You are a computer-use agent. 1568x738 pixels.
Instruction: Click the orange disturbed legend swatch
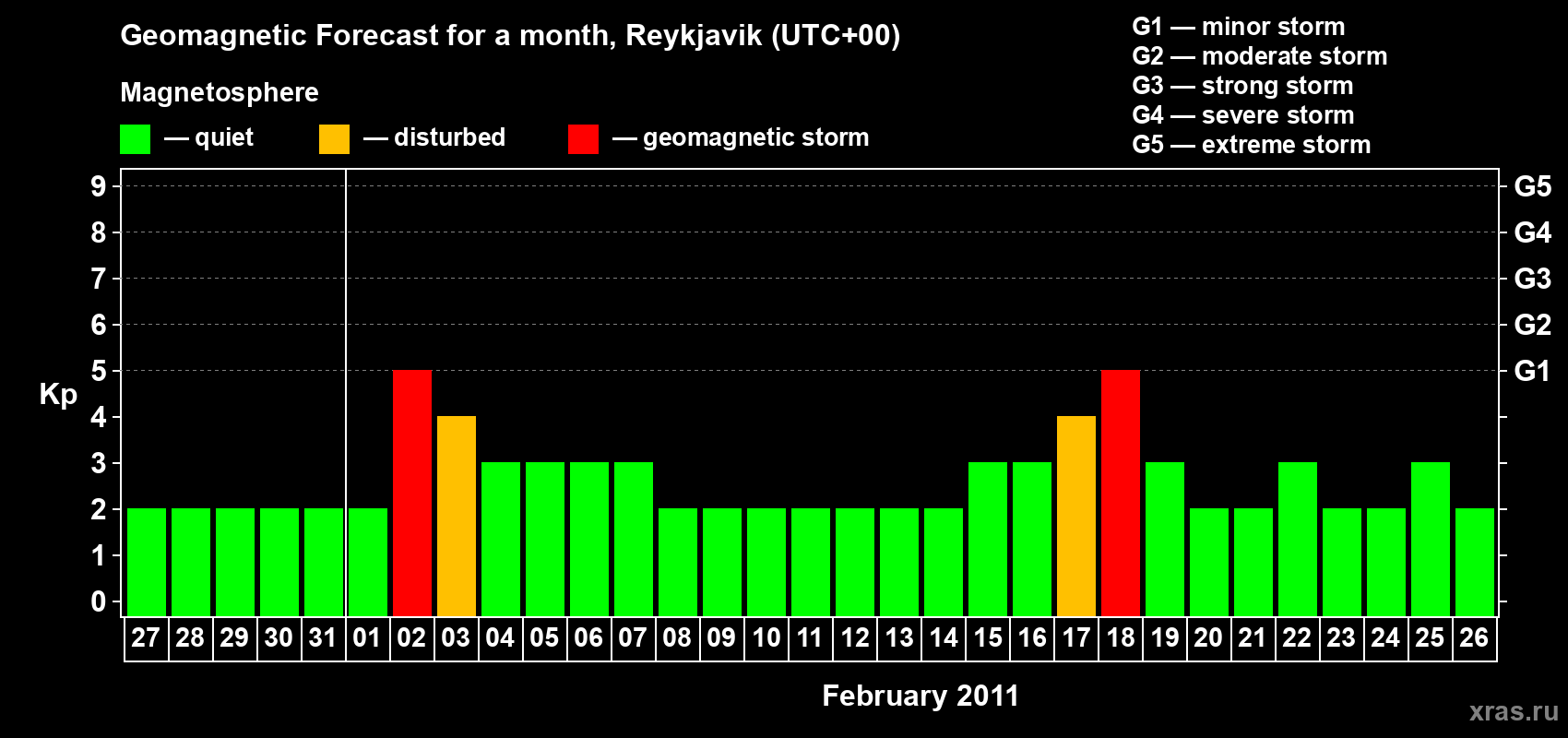pos(334,139)
